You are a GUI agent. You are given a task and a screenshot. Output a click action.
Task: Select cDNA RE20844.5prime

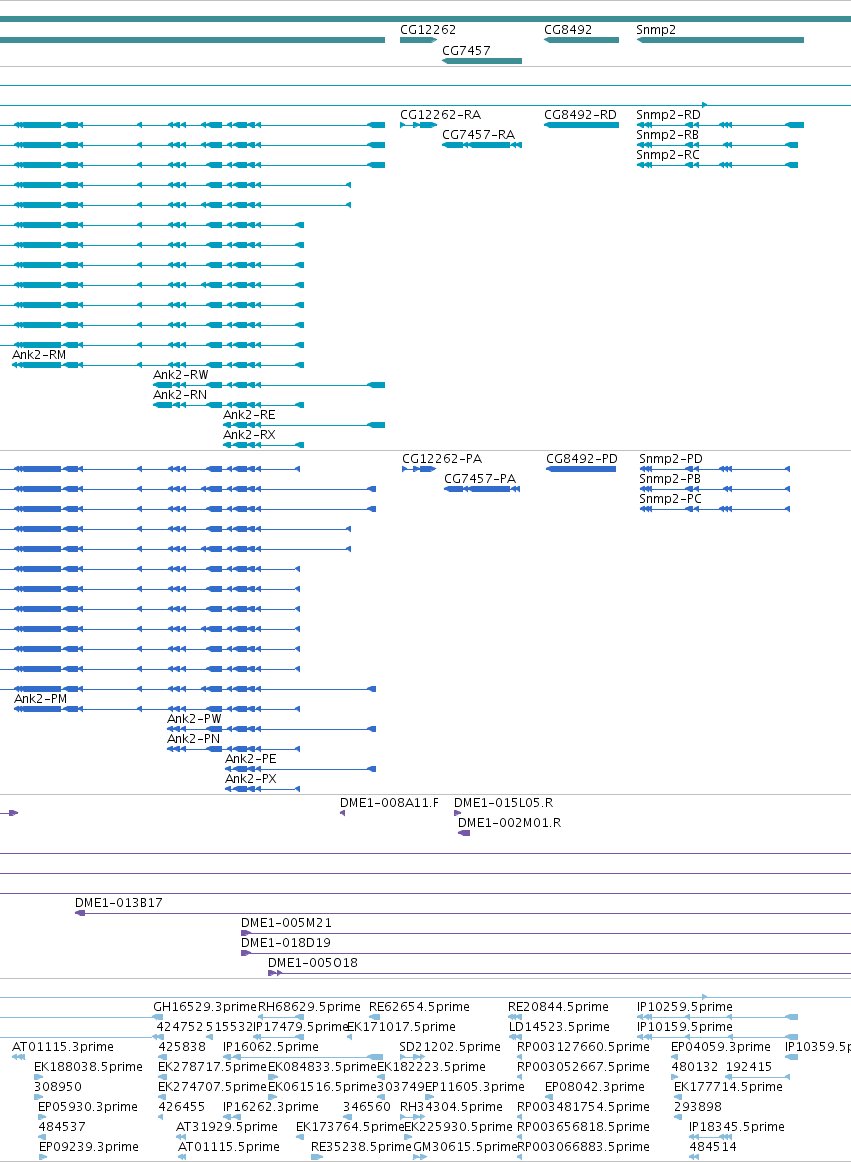[x=558, y=1006]
